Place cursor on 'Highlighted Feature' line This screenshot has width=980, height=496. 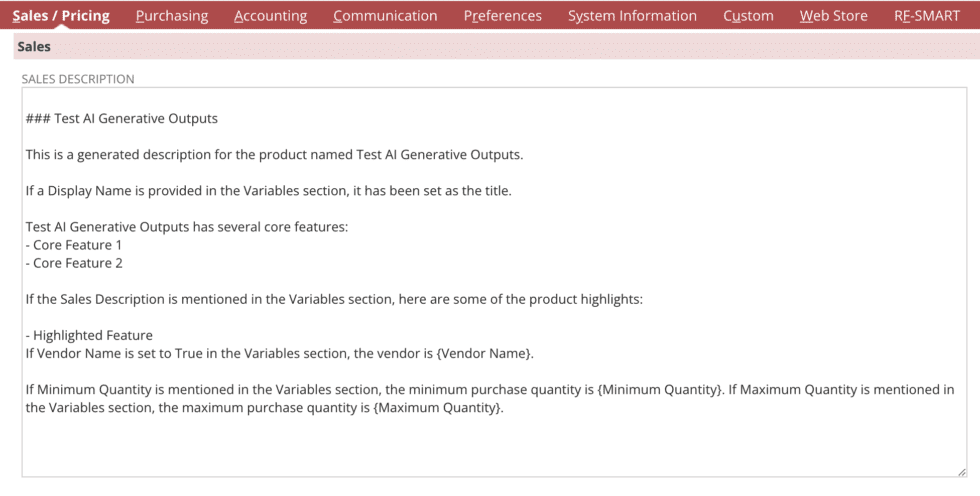click(93, 335)
